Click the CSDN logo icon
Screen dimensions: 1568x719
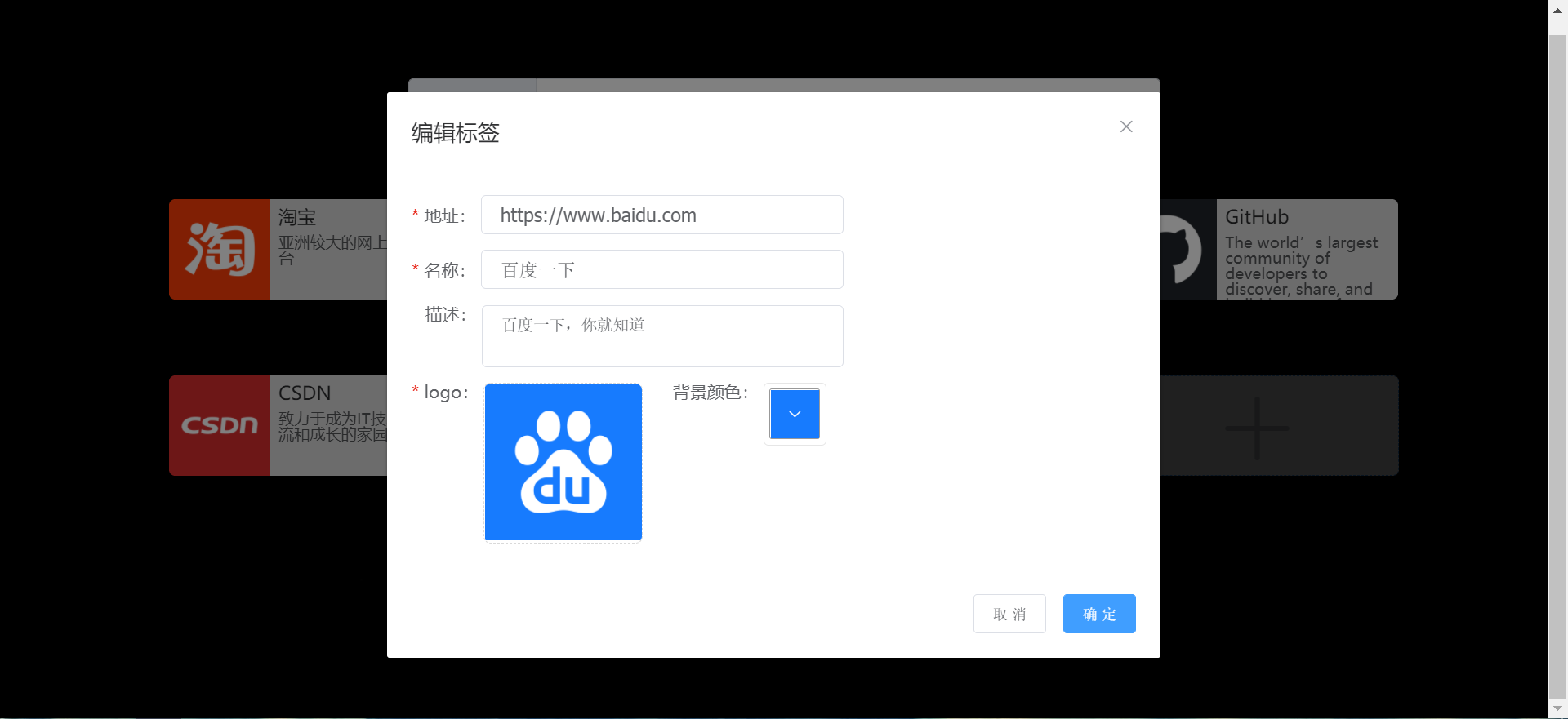point(220,425)
